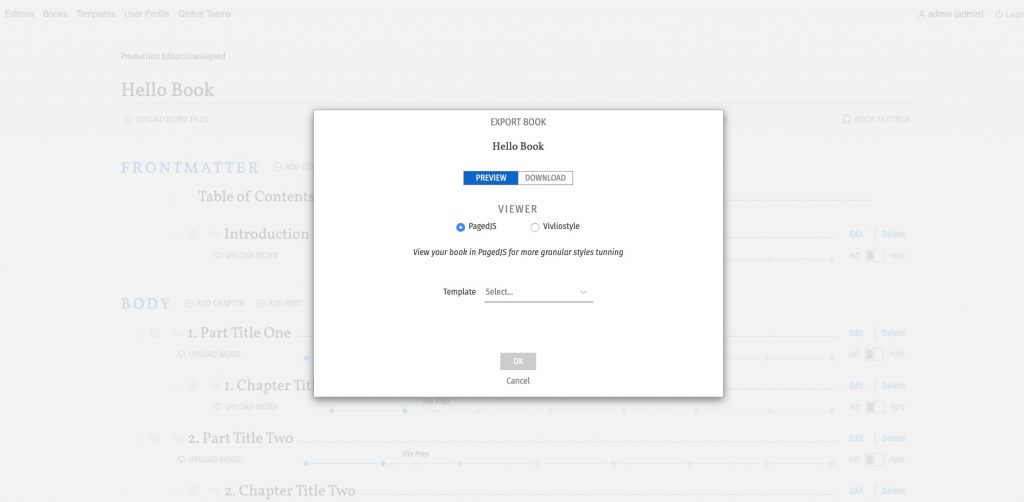Click circle icon beside 2. Part Title Two
The height and width of the screenshot is (502, 1024).
point(155,438)
